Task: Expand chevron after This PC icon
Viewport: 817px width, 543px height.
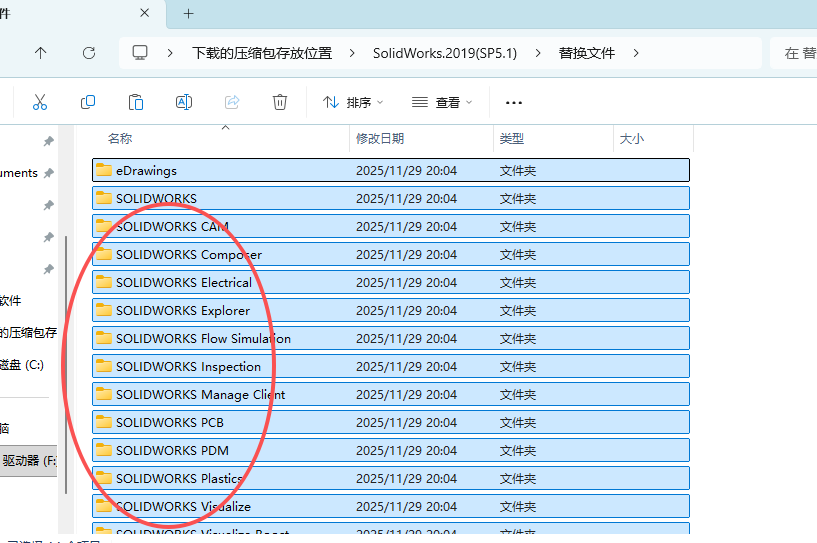Action: tap(170, 53)
